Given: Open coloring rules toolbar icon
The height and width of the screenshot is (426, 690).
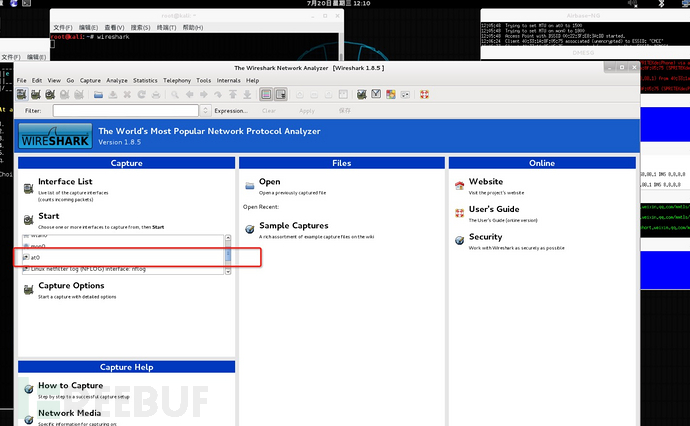Looking at the screenshot, I should (391, 95).
